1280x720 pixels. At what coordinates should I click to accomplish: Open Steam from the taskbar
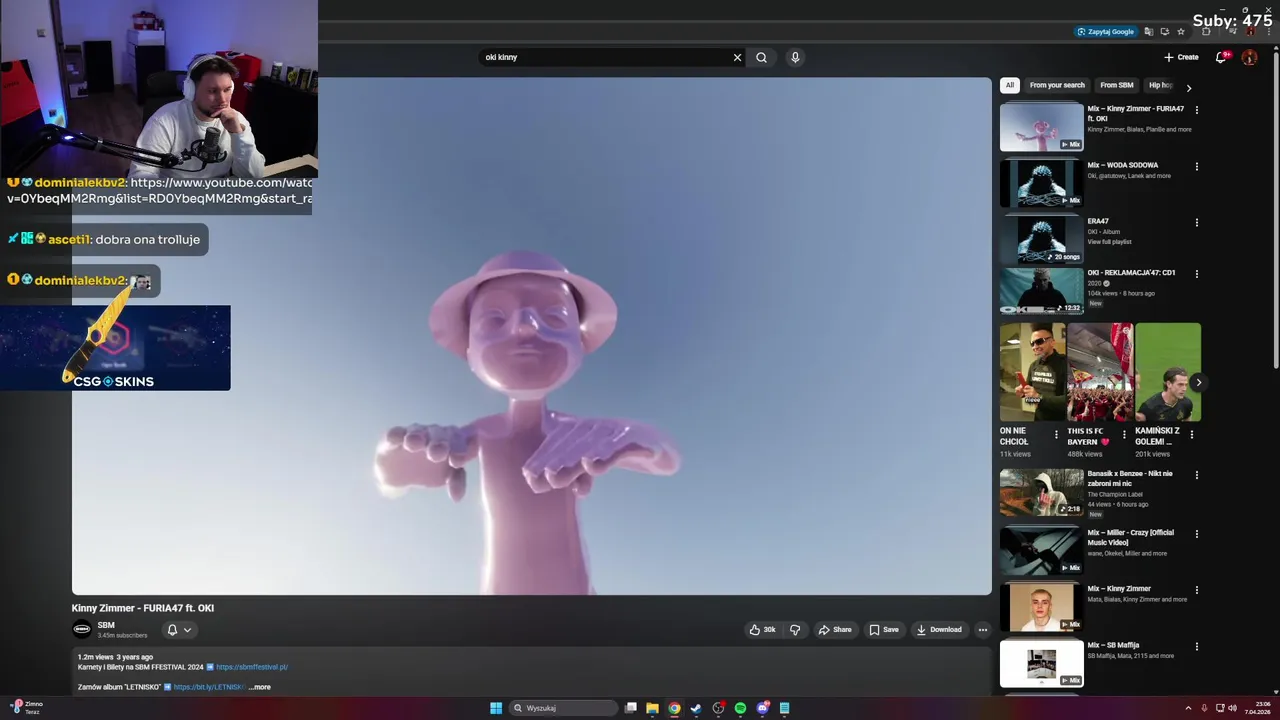click(x=696, y=708)
